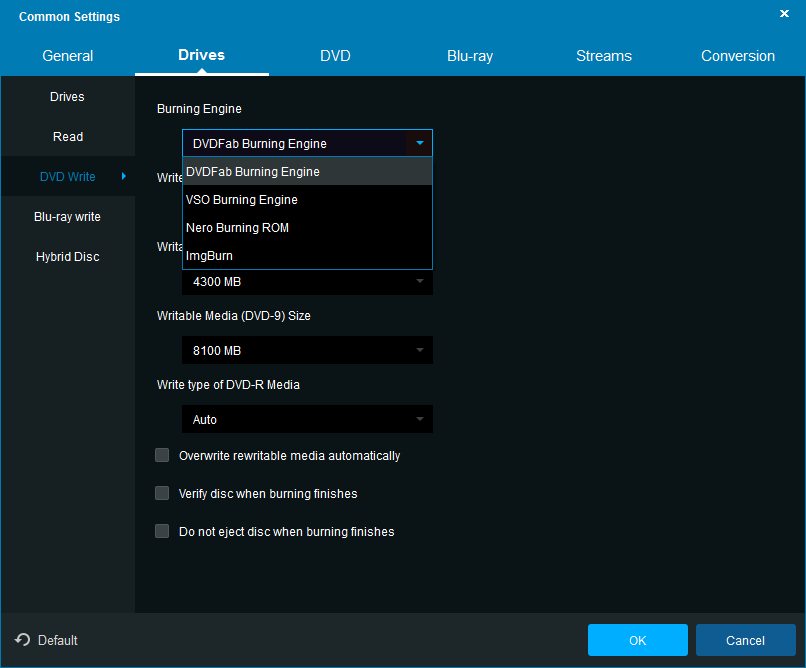Restore settings with Default button
This screenshot has height=668, width=806.
46,640
